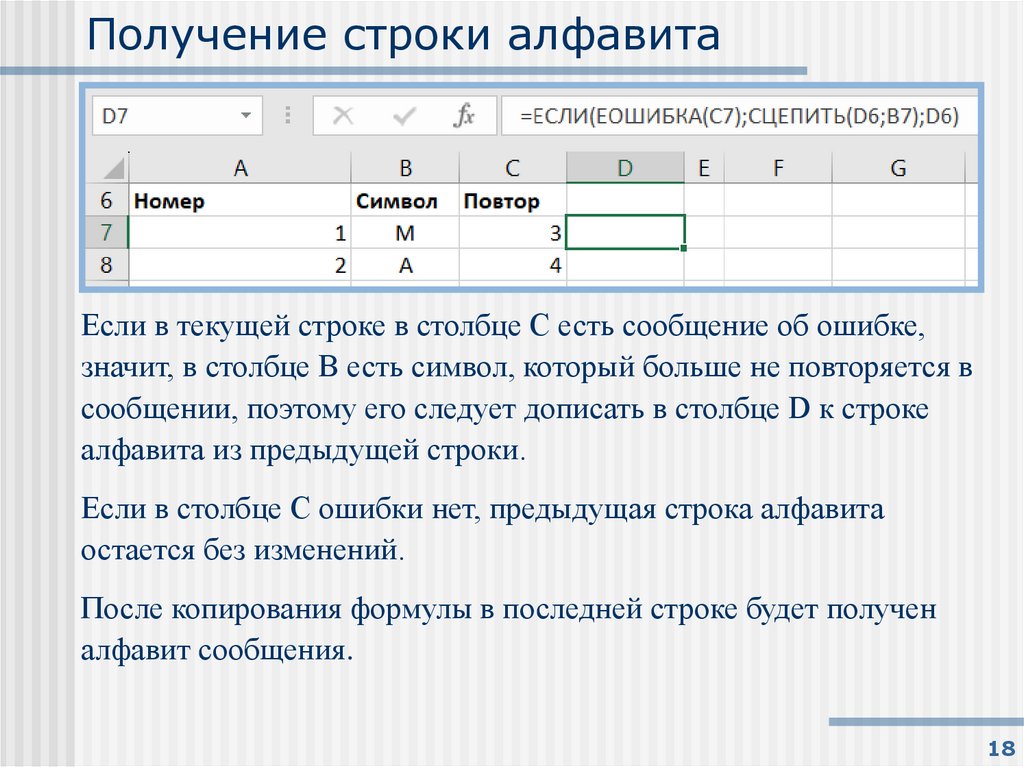
Task: Click the Insert Function fx icon
Action: [466, 115]
